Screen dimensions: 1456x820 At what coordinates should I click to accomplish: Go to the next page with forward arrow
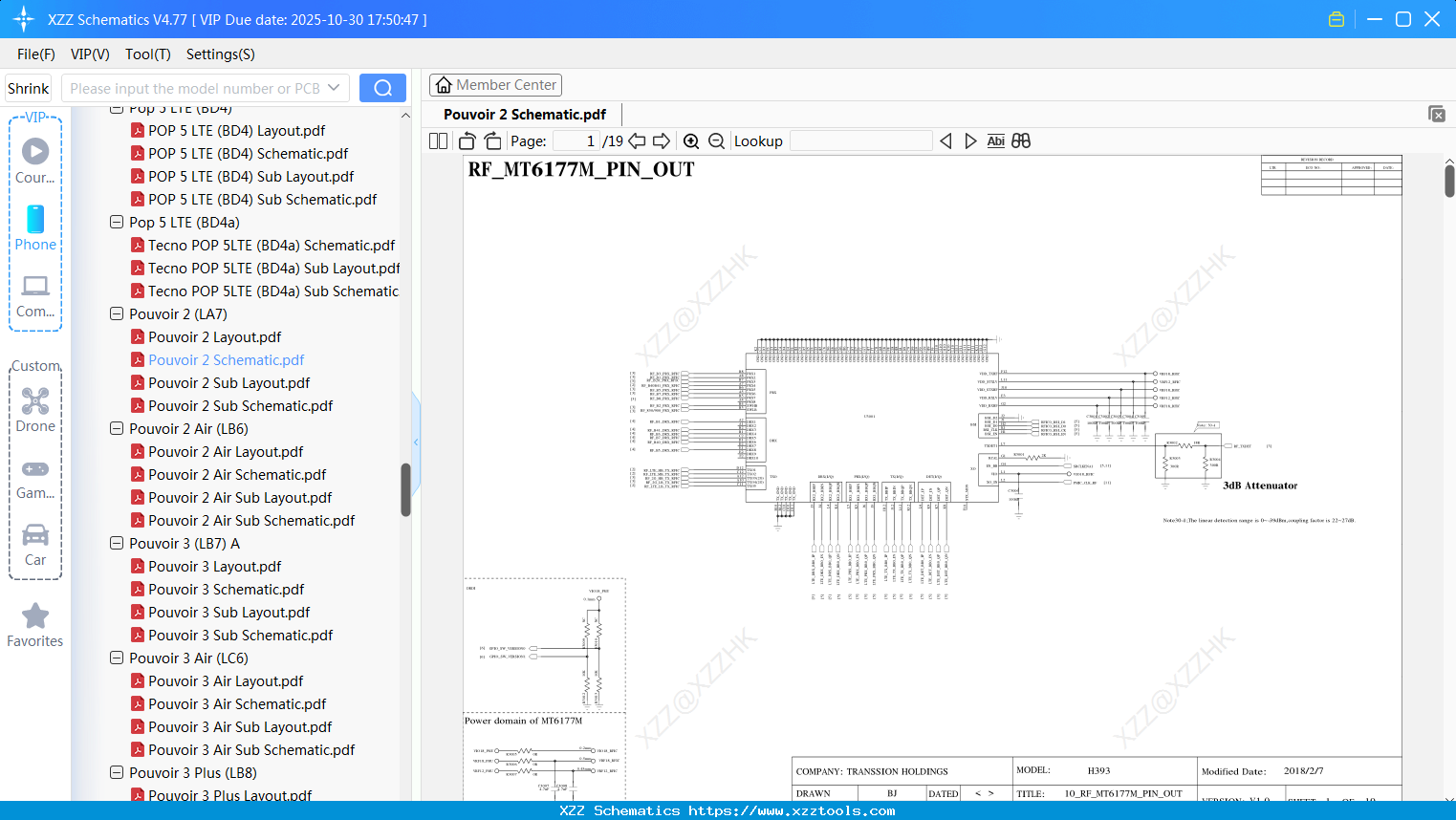pyautogui.click(x=661, y=140)
